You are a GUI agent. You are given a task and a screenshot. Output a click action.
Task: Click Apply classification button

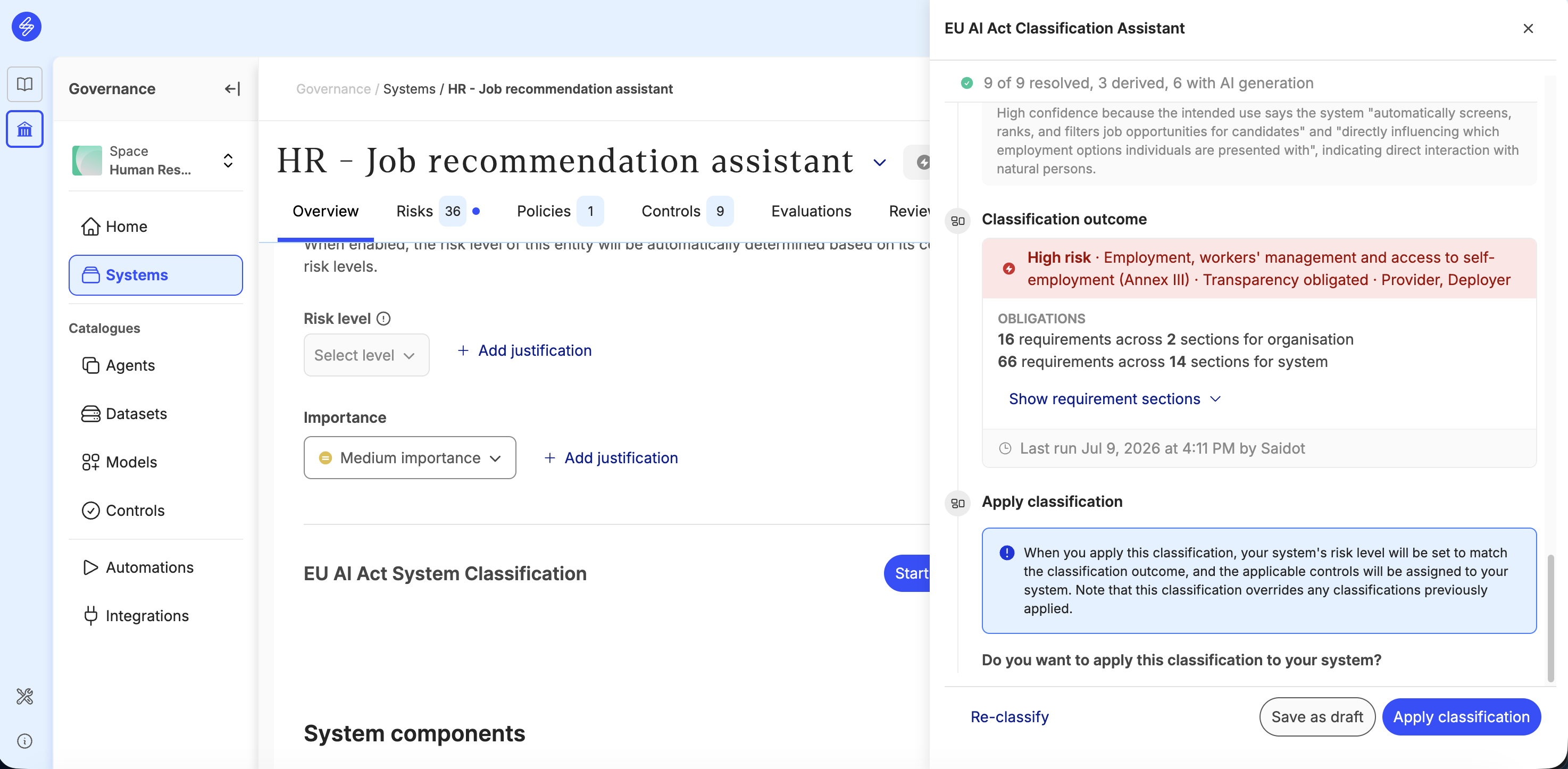coord(1461,717)
